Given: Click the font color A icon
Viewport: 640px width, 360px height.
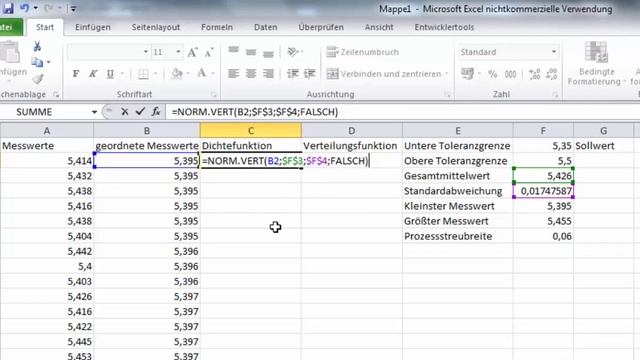Looking at the screenshot, I should (x=202, y=74).
